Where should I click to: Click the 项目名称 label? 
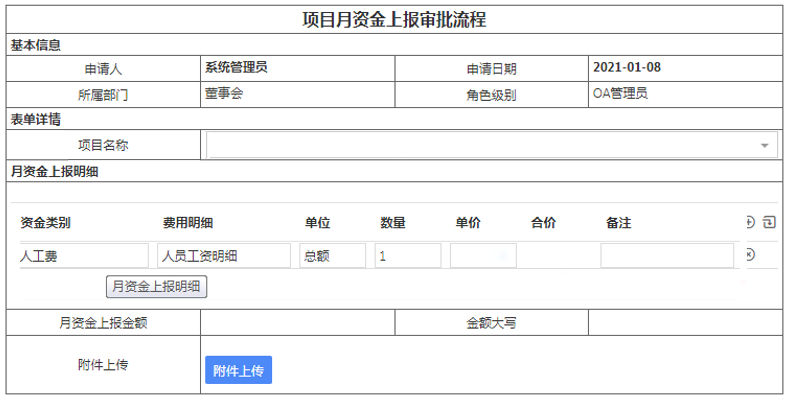click(103, 146)
